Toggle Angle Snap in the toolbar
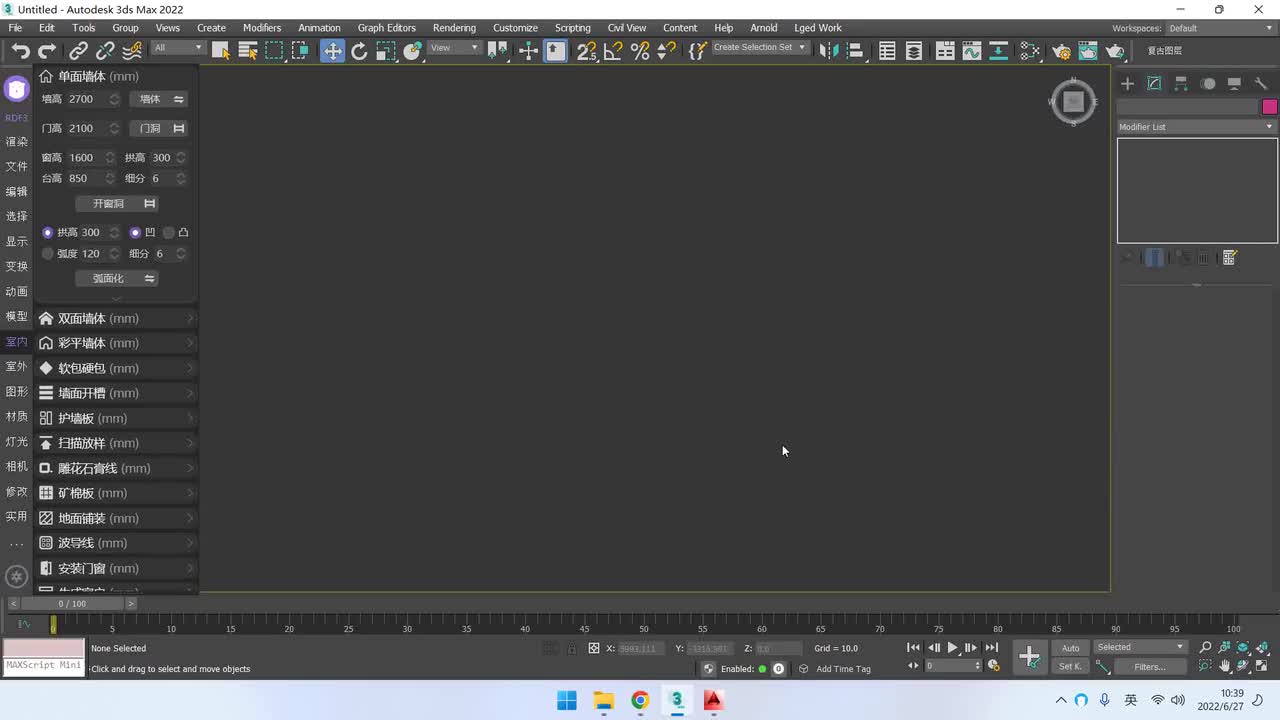 pyautogui.click(x=613, y=51)
